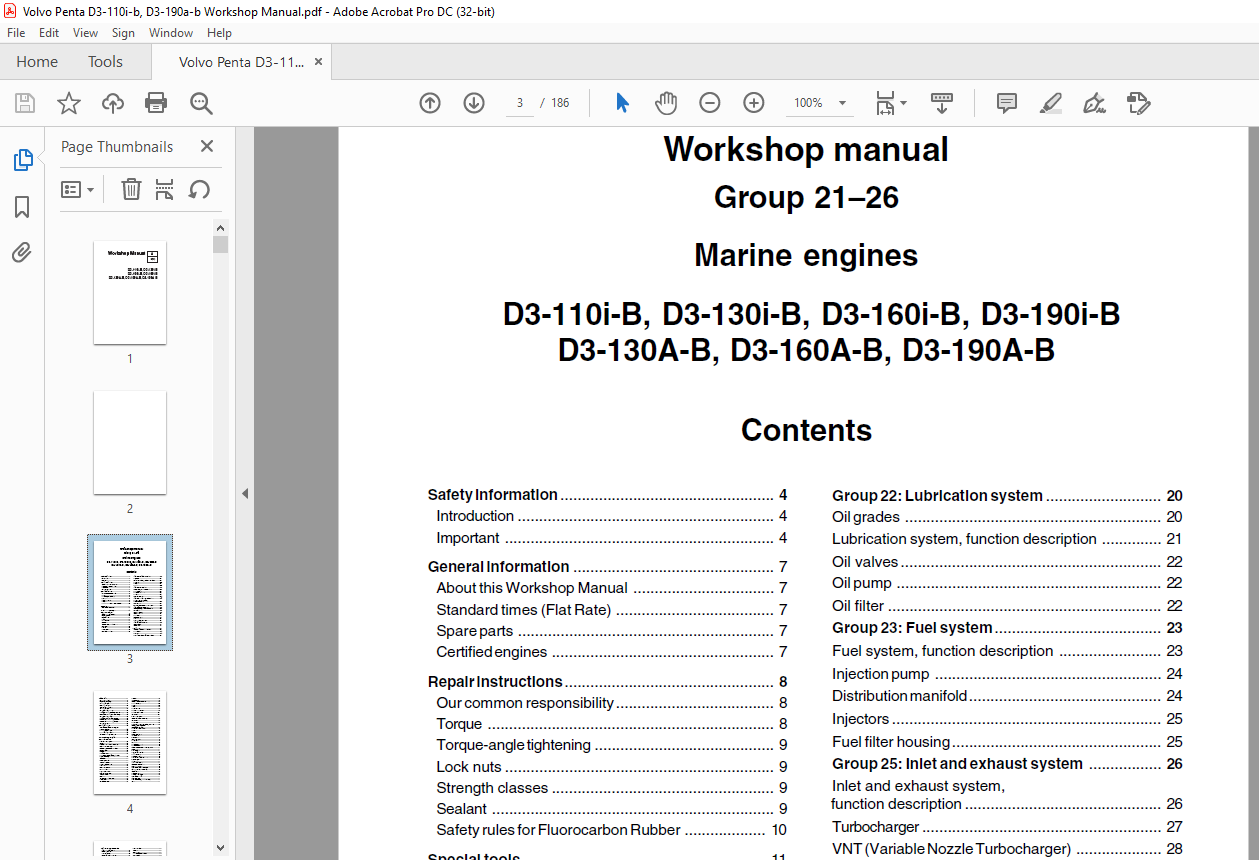Open the Sign menu
Viewport: 1259px width, 860px height.
(x=123, y=33)
